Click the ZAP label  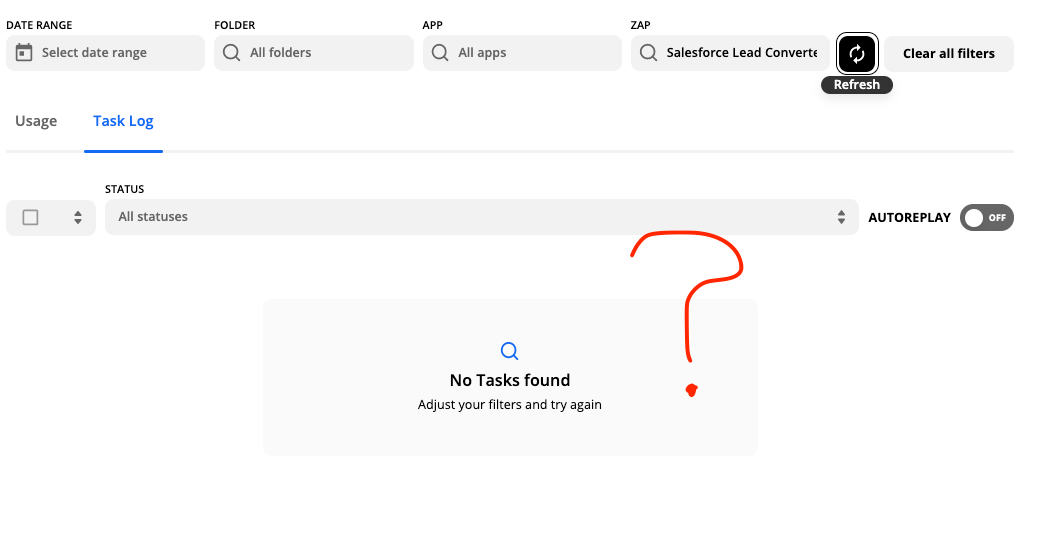641,25
